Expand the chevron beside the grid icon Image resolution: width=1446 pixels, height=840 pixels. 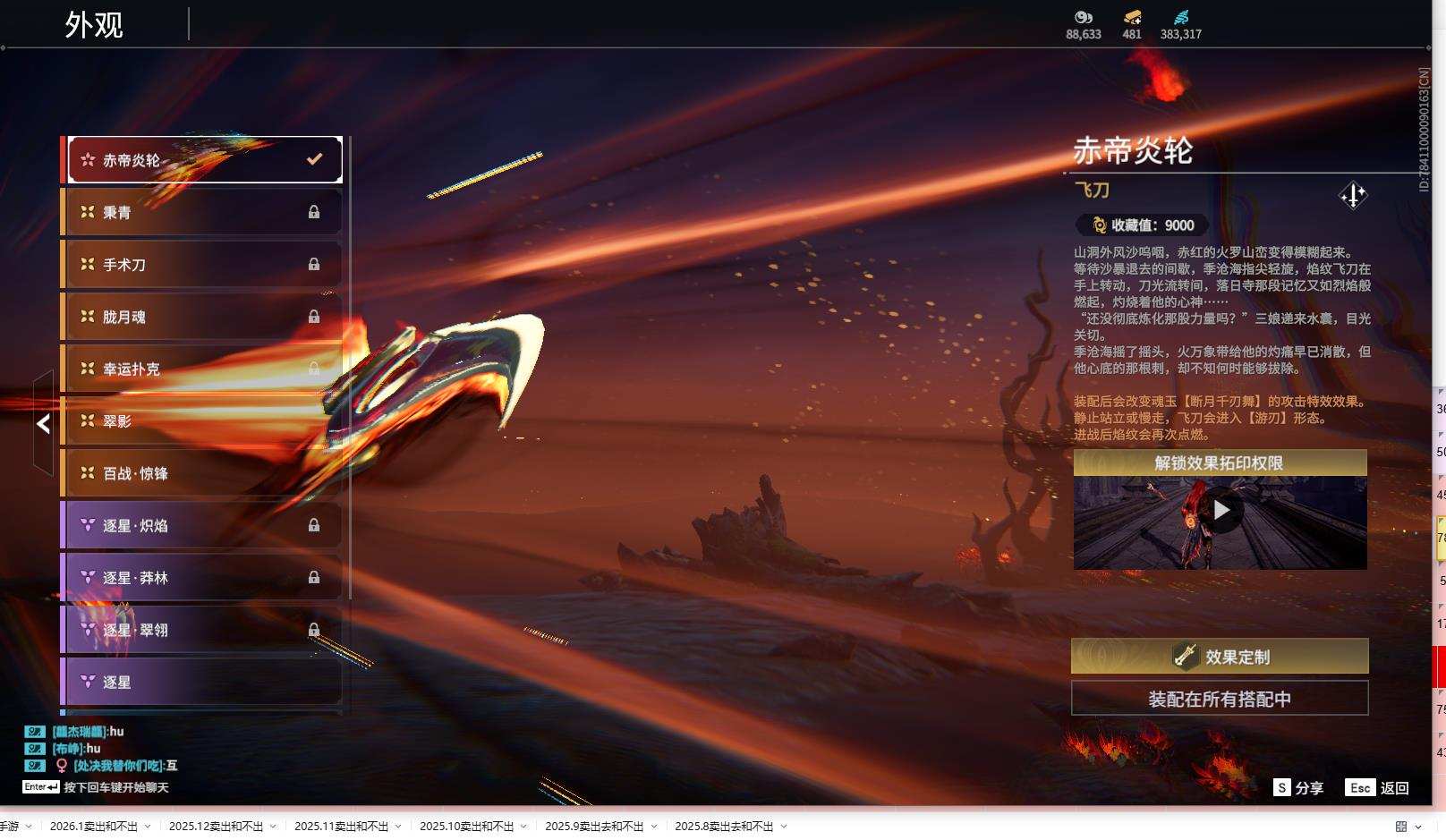(1418, 827)
